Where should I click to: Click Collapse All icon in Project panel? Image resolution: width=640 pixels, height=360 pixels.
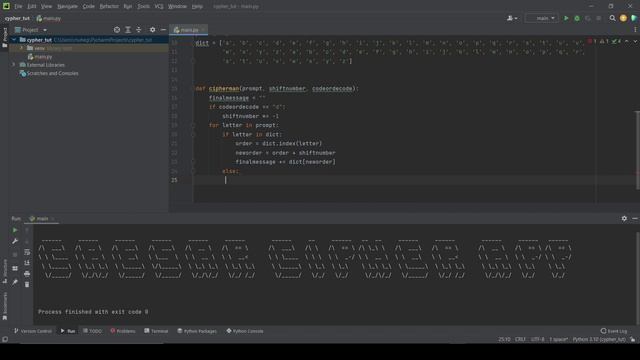tap(139, 30)
